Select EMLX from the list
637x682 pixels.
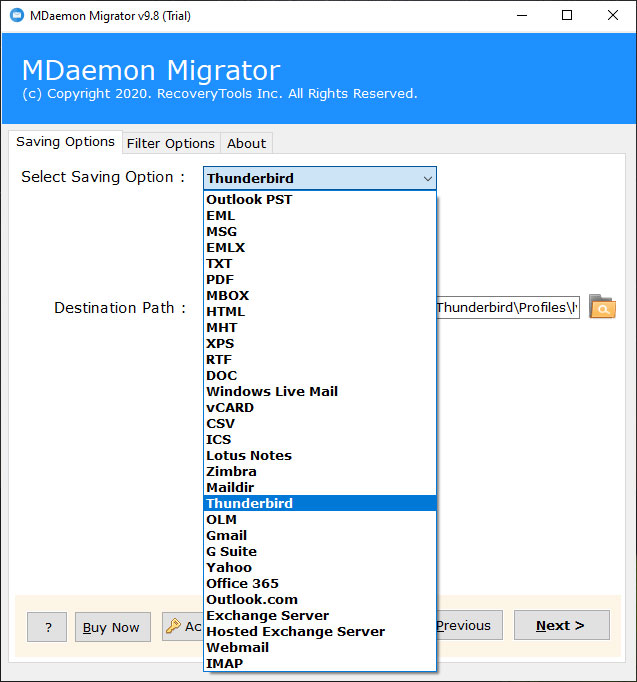(320, 247)
